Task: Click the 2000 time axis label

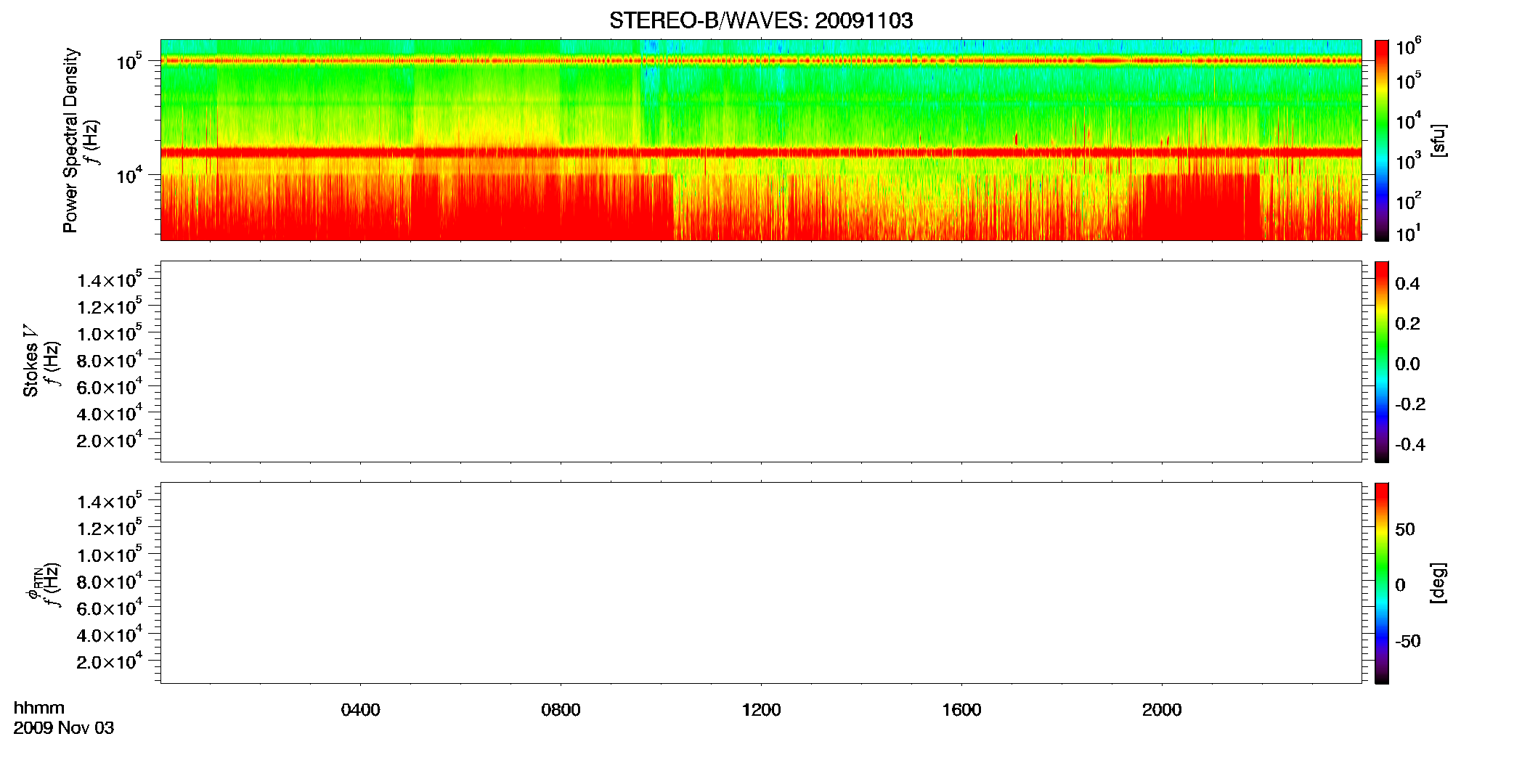Action: tap(1162, 710)
